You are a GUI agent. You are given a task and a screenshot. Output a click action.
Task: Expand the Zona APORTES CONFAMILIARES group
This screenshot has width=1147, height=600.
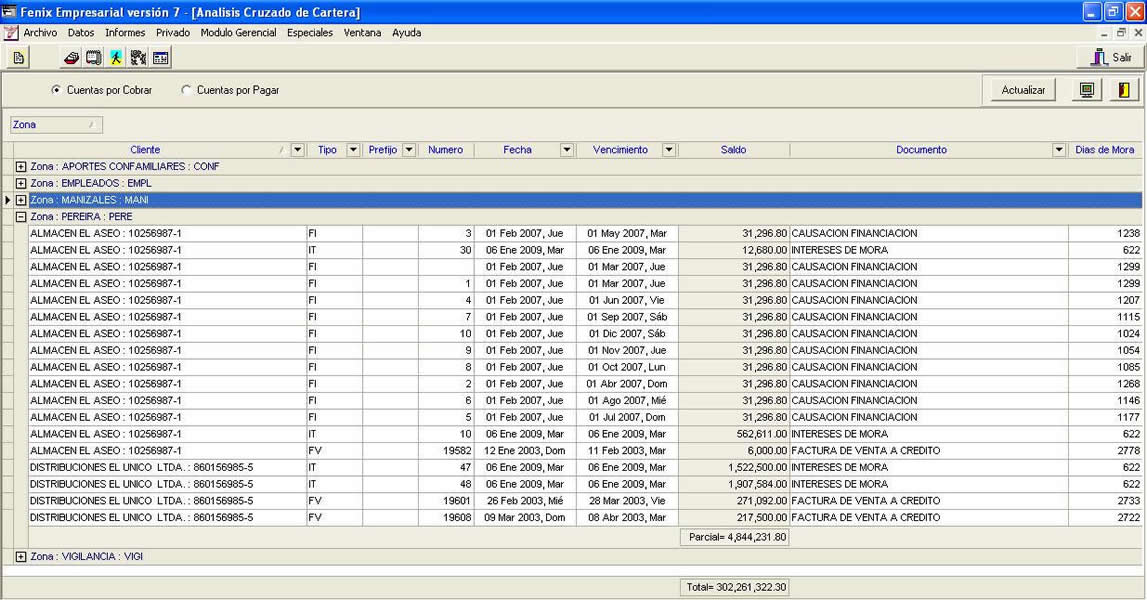point(21,167)
